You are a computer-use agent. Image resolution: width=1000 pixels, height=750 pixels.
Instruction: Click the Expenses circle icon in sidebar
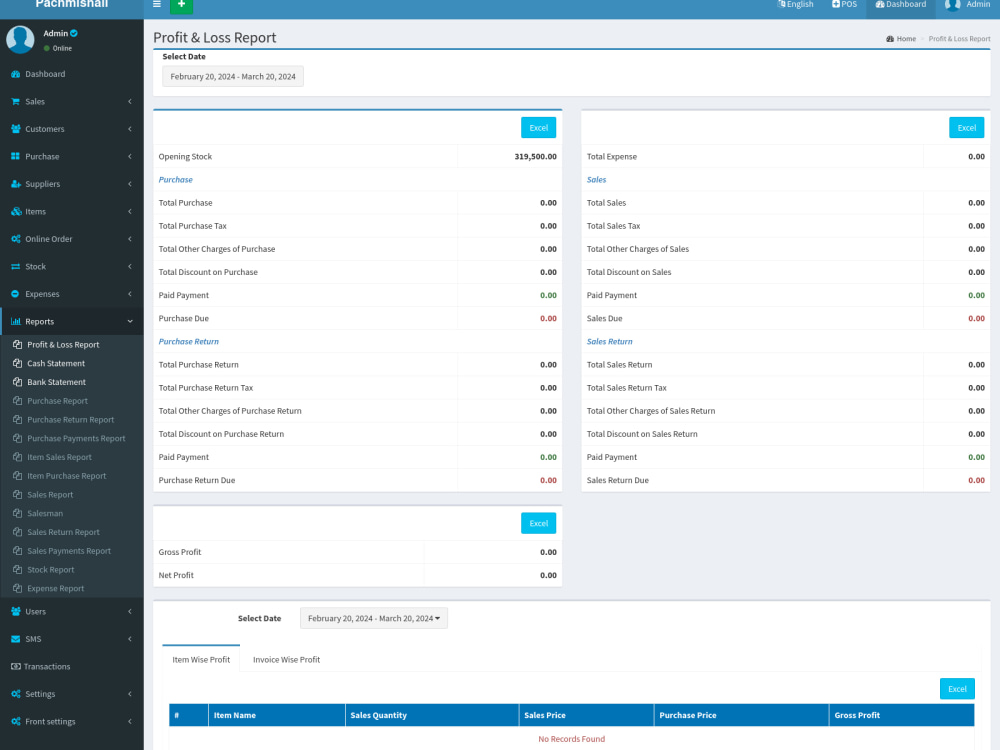[16, 294]
